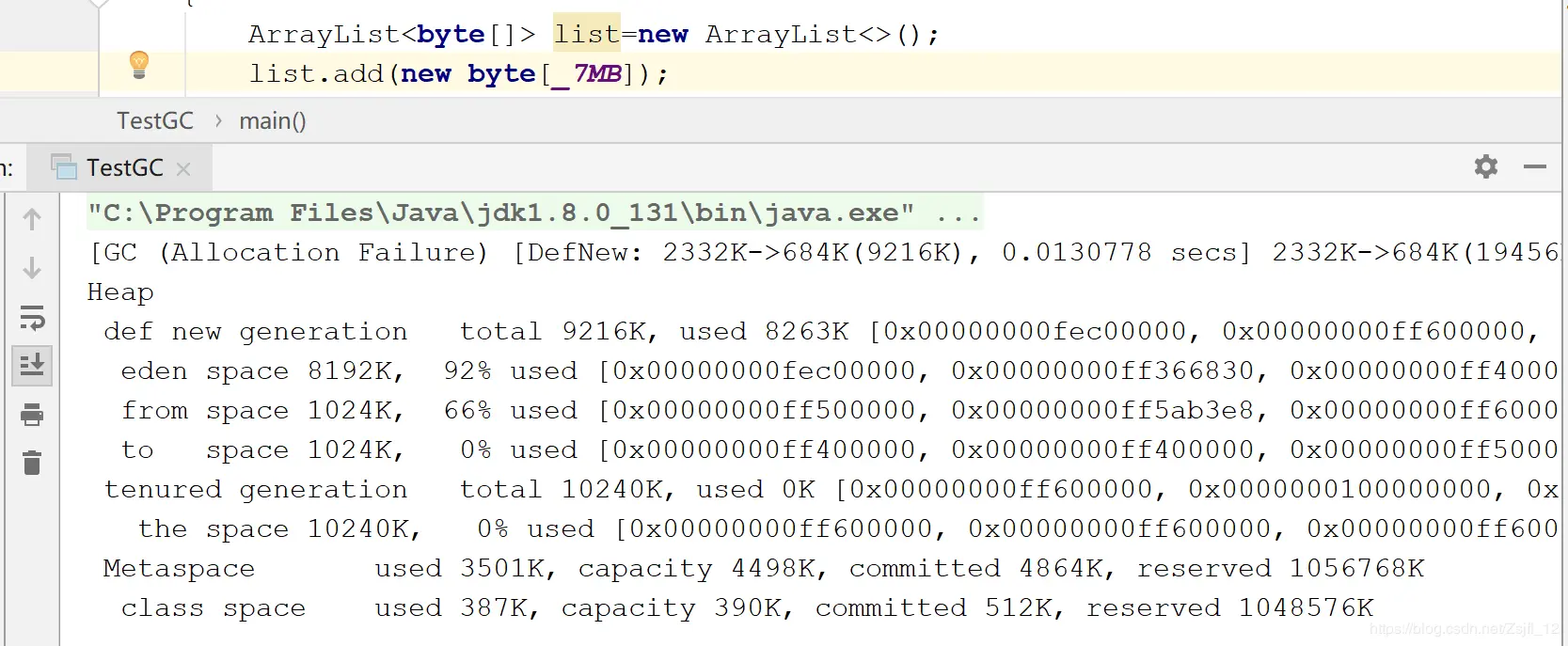The height and width of the screenshot is (646, 1568).
Task: Click the yellow lightbulb intention icon
Action: (x=139, y=65)
